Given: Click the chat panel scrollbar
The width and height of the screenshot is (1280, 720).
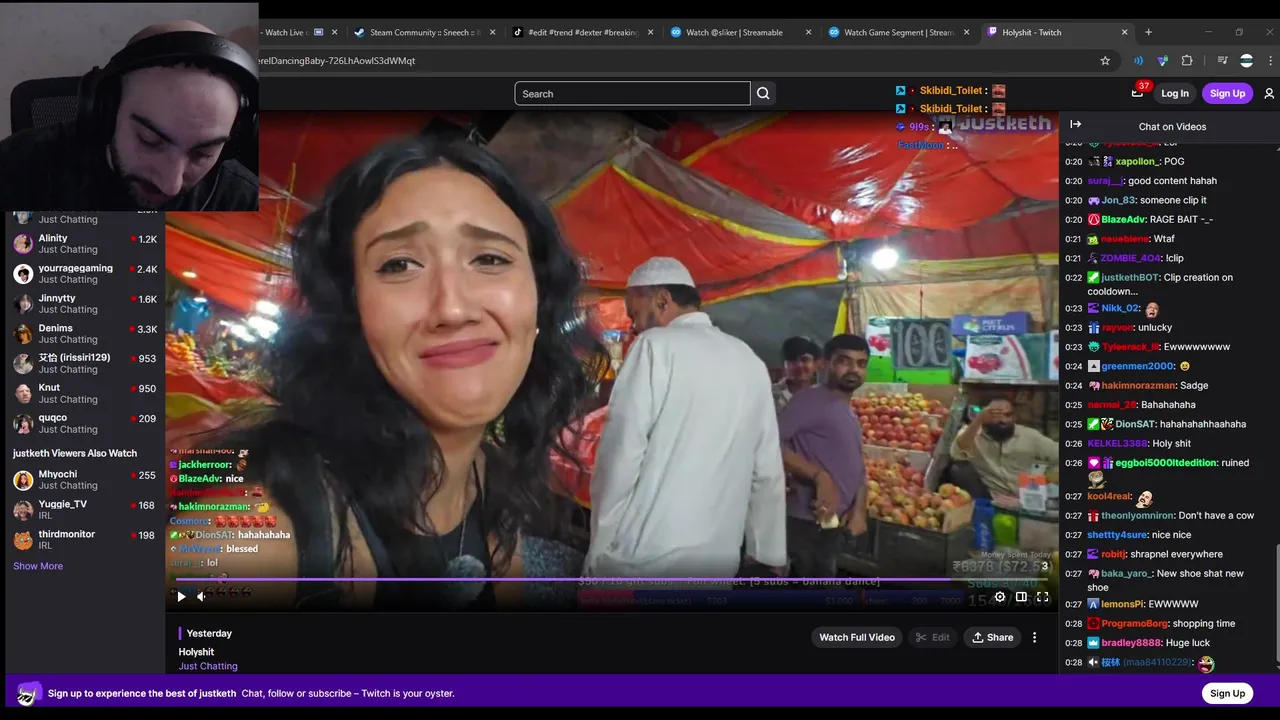Looking at the screenshot, I should 1276,604.
